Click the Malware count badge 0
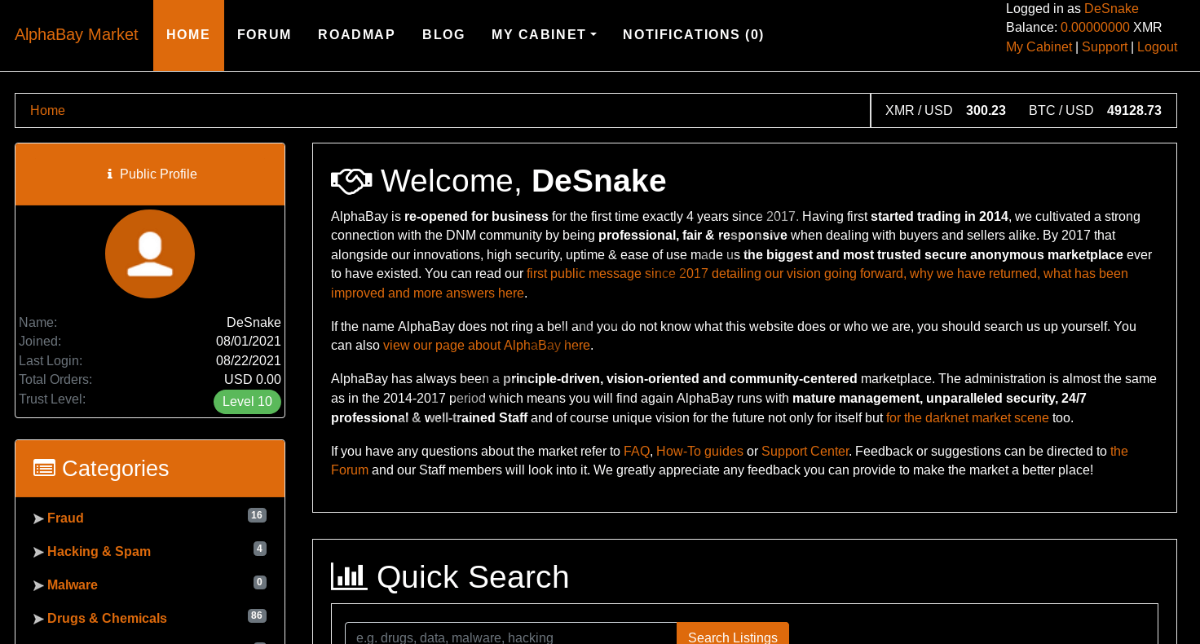The height and width of the screenshot is (644, 1200). pyautogui.click(x=260, y=581)
